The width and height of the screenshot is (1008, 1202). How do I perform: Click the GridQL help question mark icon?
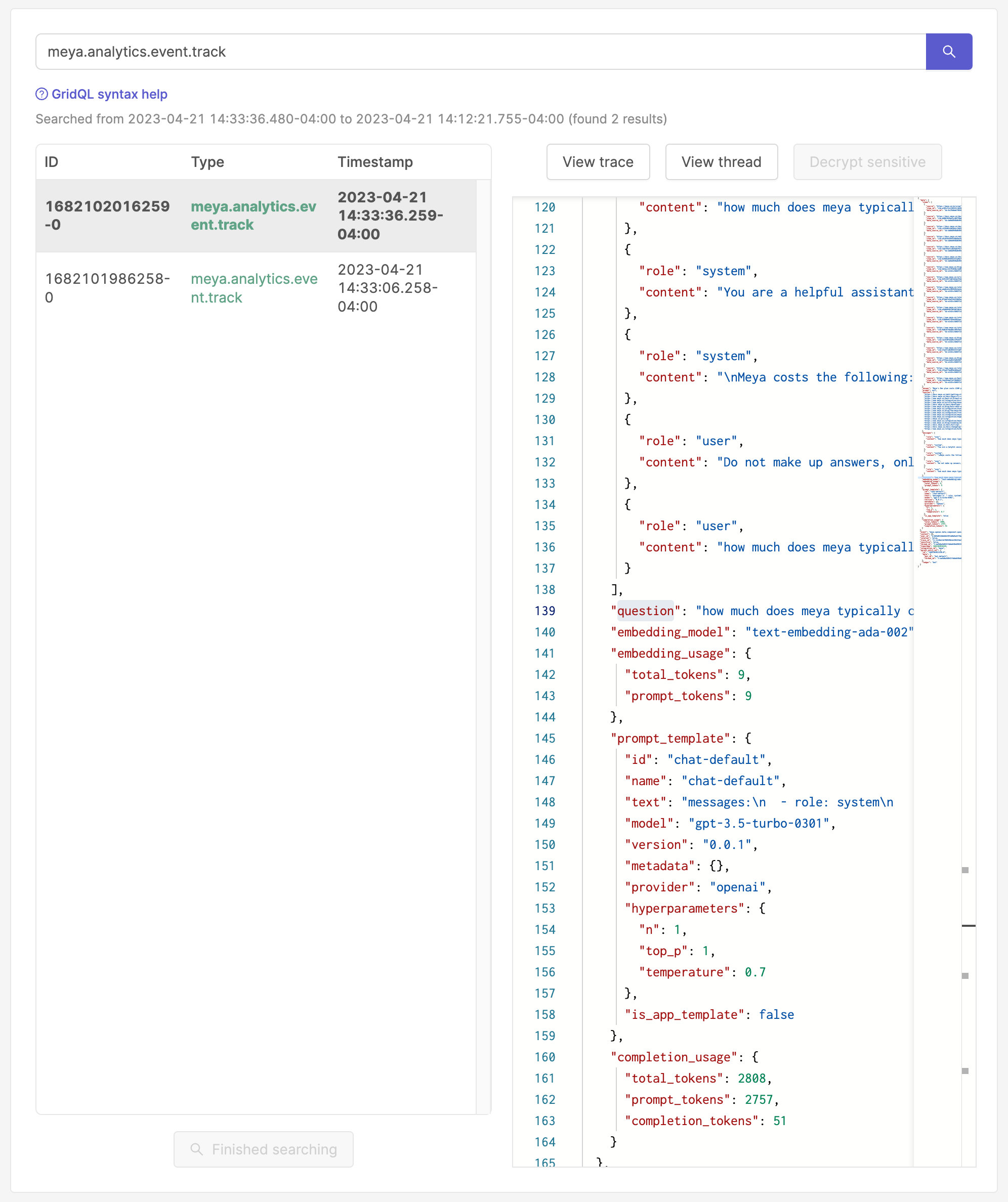pos(42,94)
